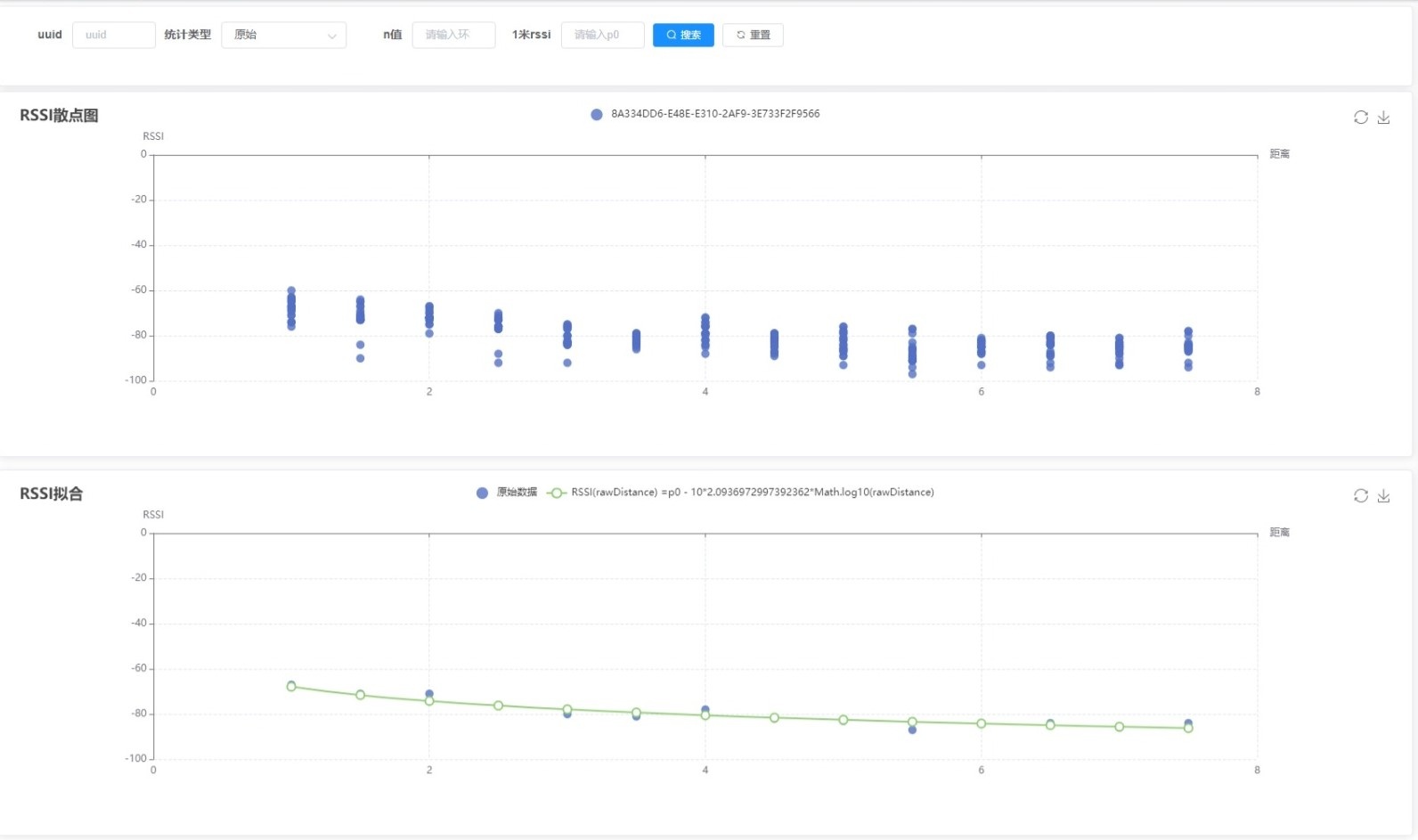Open the 统计类型 dropdown
The height and width of the screenshot is (840, 1418).
point(283,35)
